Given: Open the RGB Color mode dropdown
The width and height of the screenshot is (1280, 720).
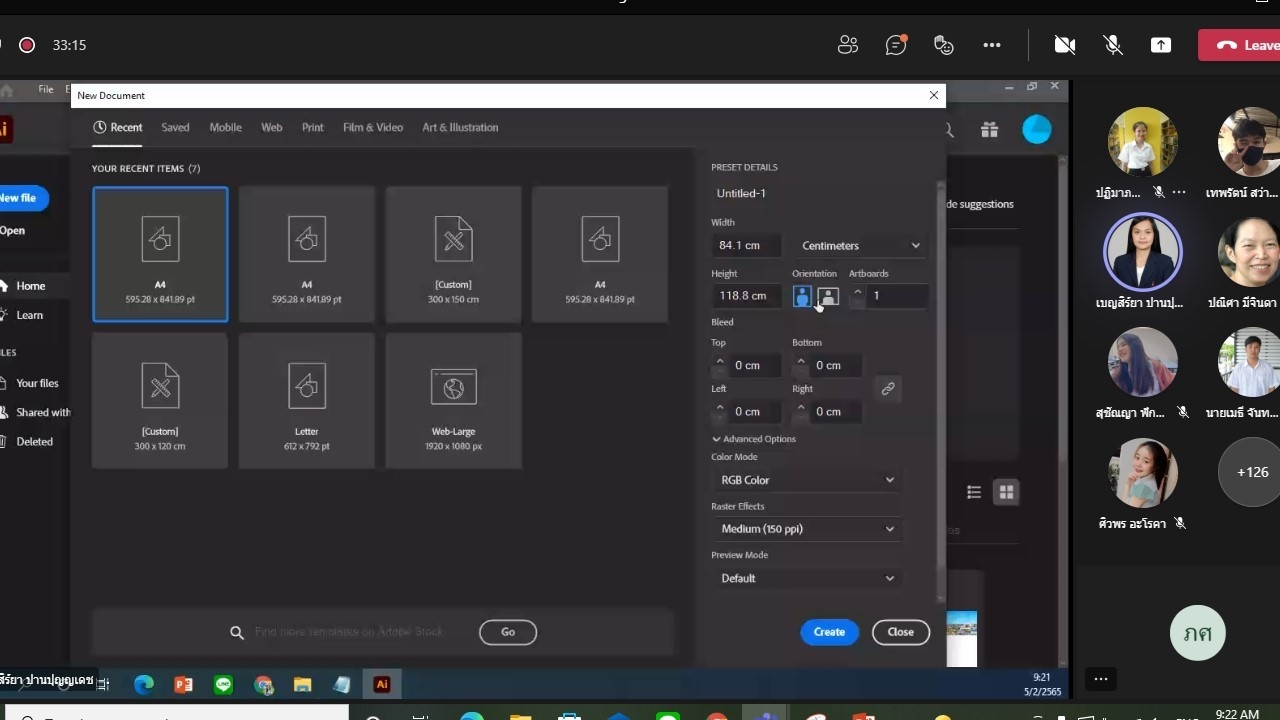Looking at the screenshot, I should pyautogui.click(x=807, y=480).
